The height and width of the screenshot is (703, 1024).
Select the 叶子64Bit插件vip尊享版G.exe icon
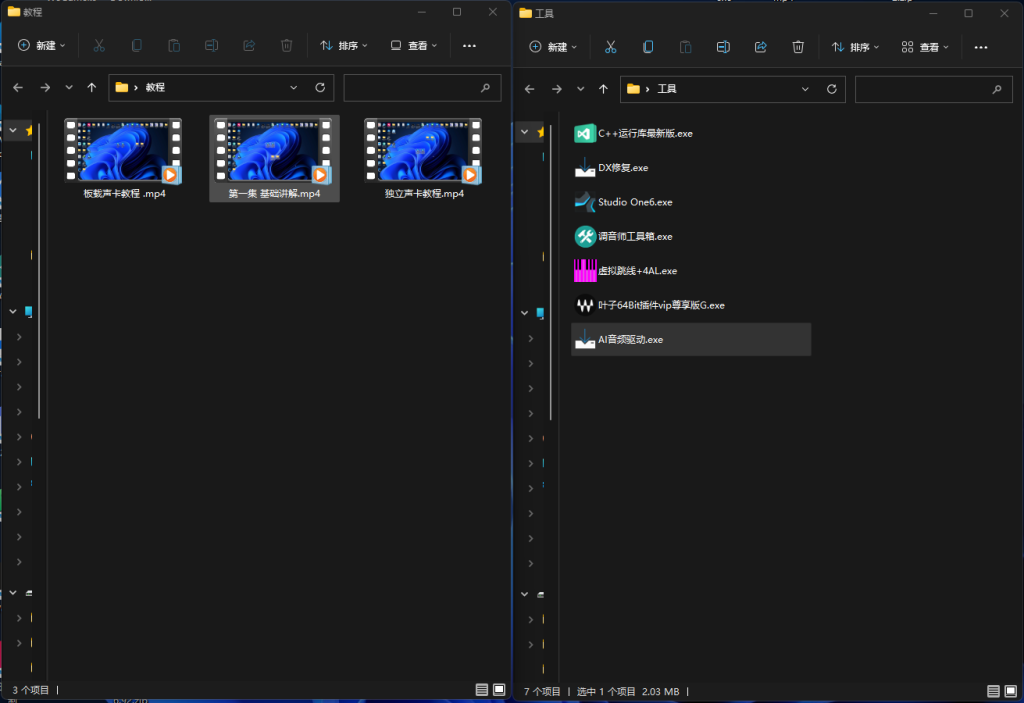pyautogui.click(x=585, y=305)
